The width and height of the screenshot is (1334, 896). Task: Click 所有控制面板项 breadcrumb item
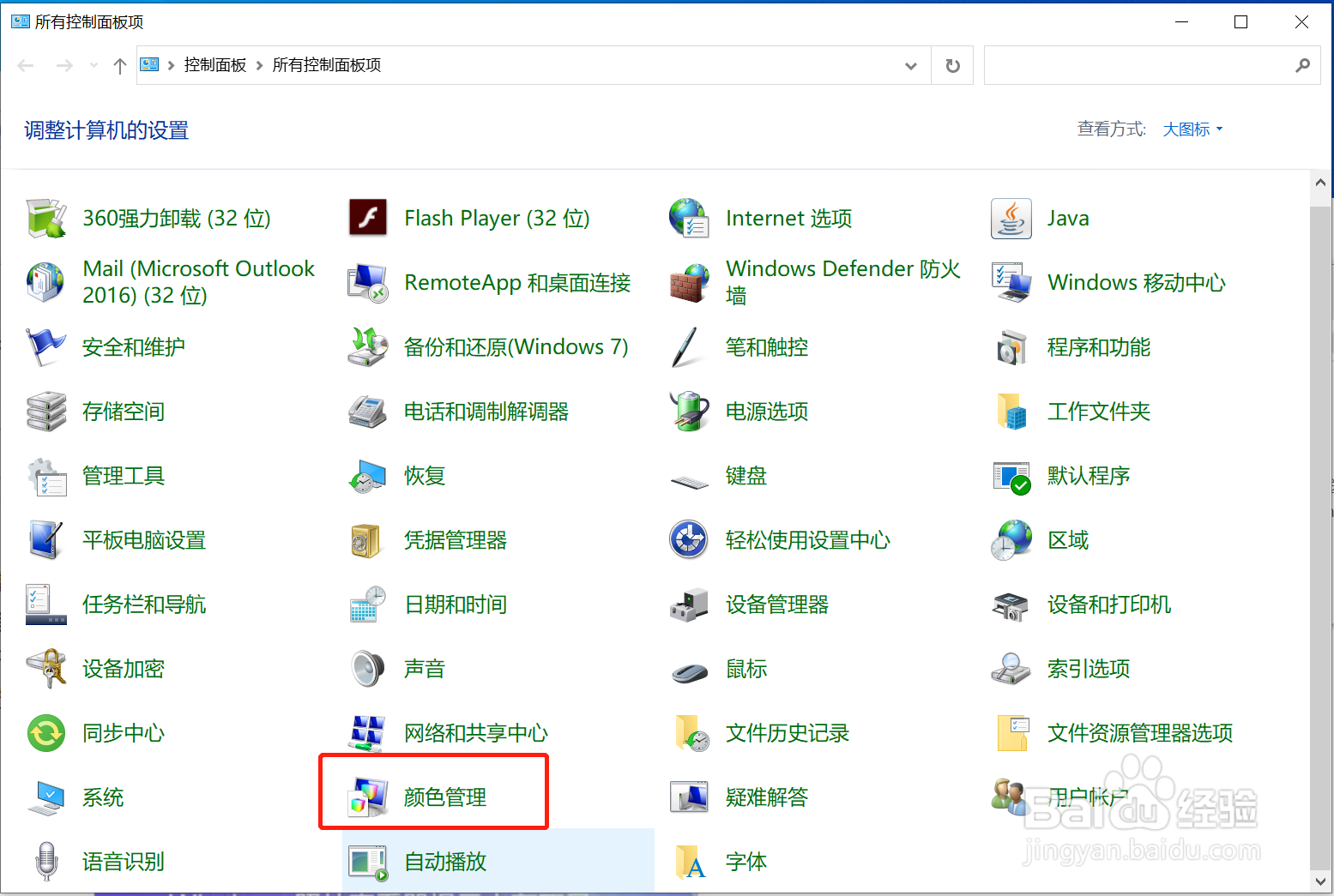coord(327,65)
